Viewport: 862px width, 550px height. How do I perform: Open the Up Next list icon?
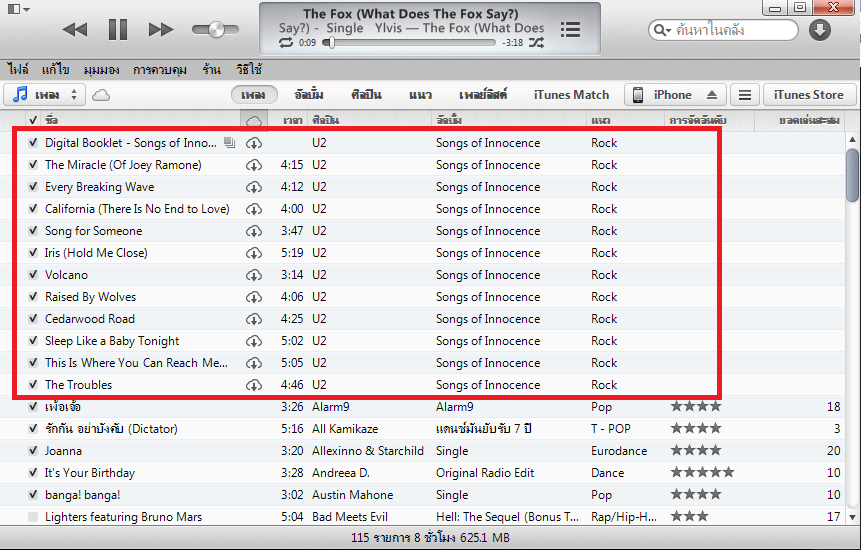click(570, 29)
